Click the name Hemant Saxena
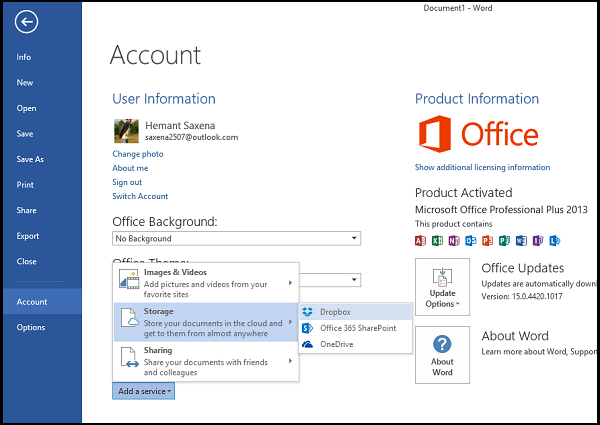This screenshot has width=600, height=425. point(180,125)
